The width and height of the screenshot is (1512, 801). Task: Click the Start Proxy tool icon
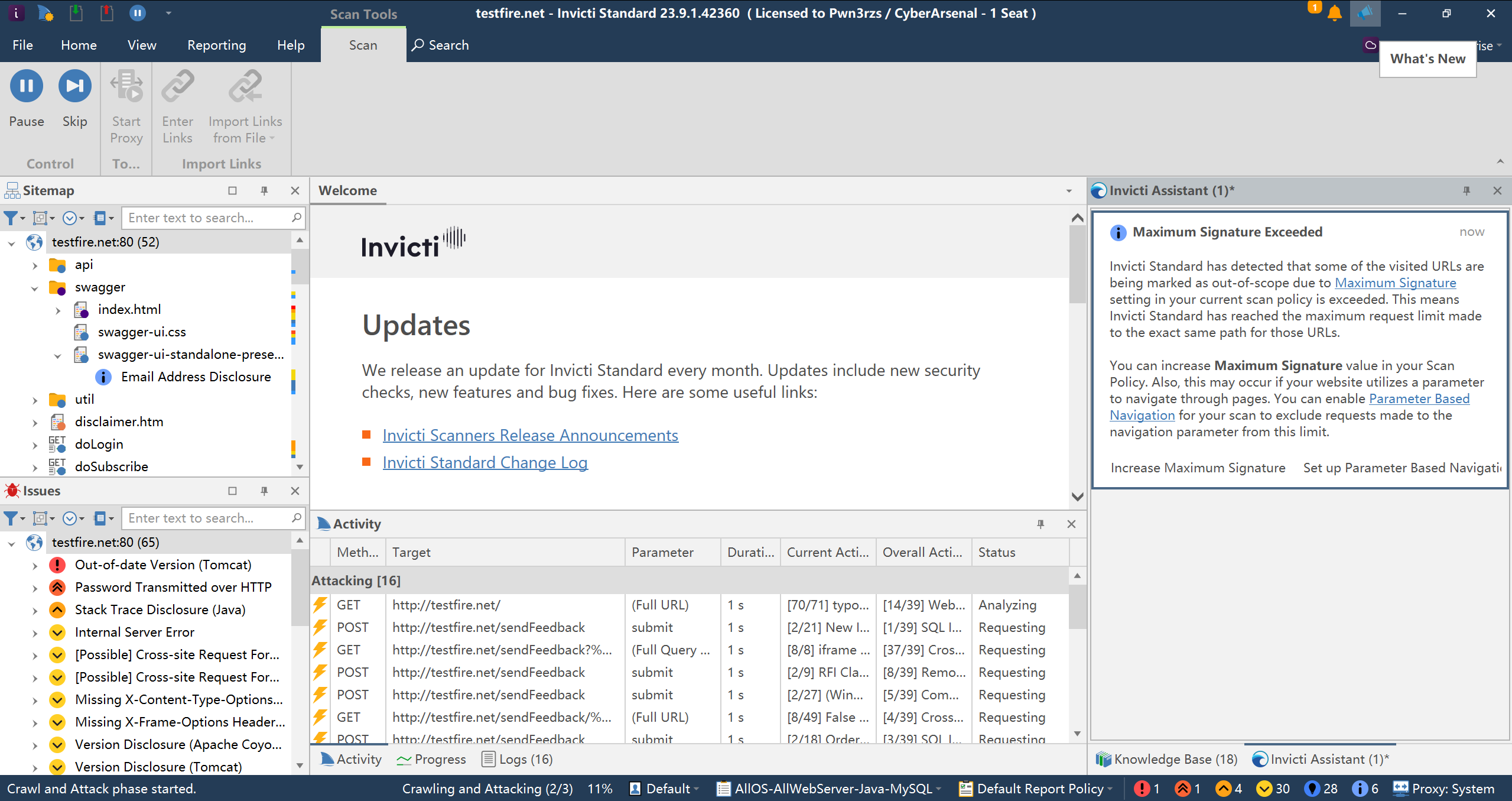tap(126, 86)
